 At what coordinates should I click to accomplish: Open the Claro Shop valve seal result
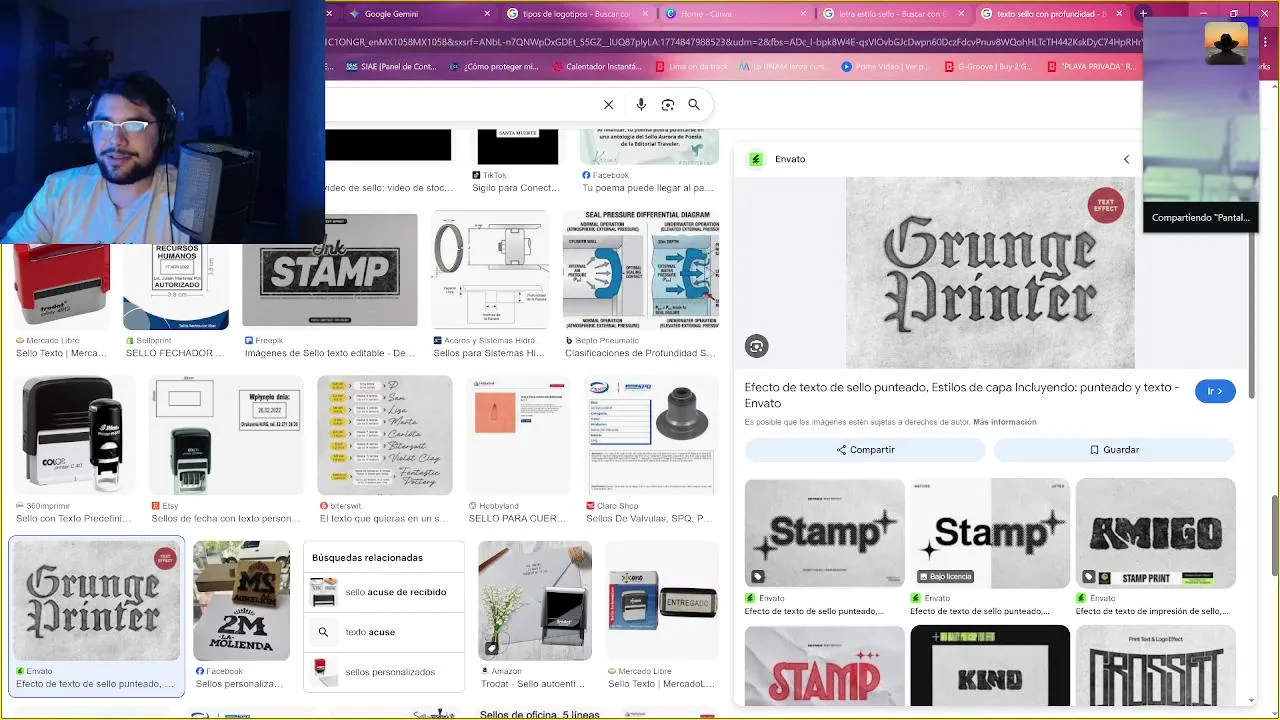[x=650, y=436]
